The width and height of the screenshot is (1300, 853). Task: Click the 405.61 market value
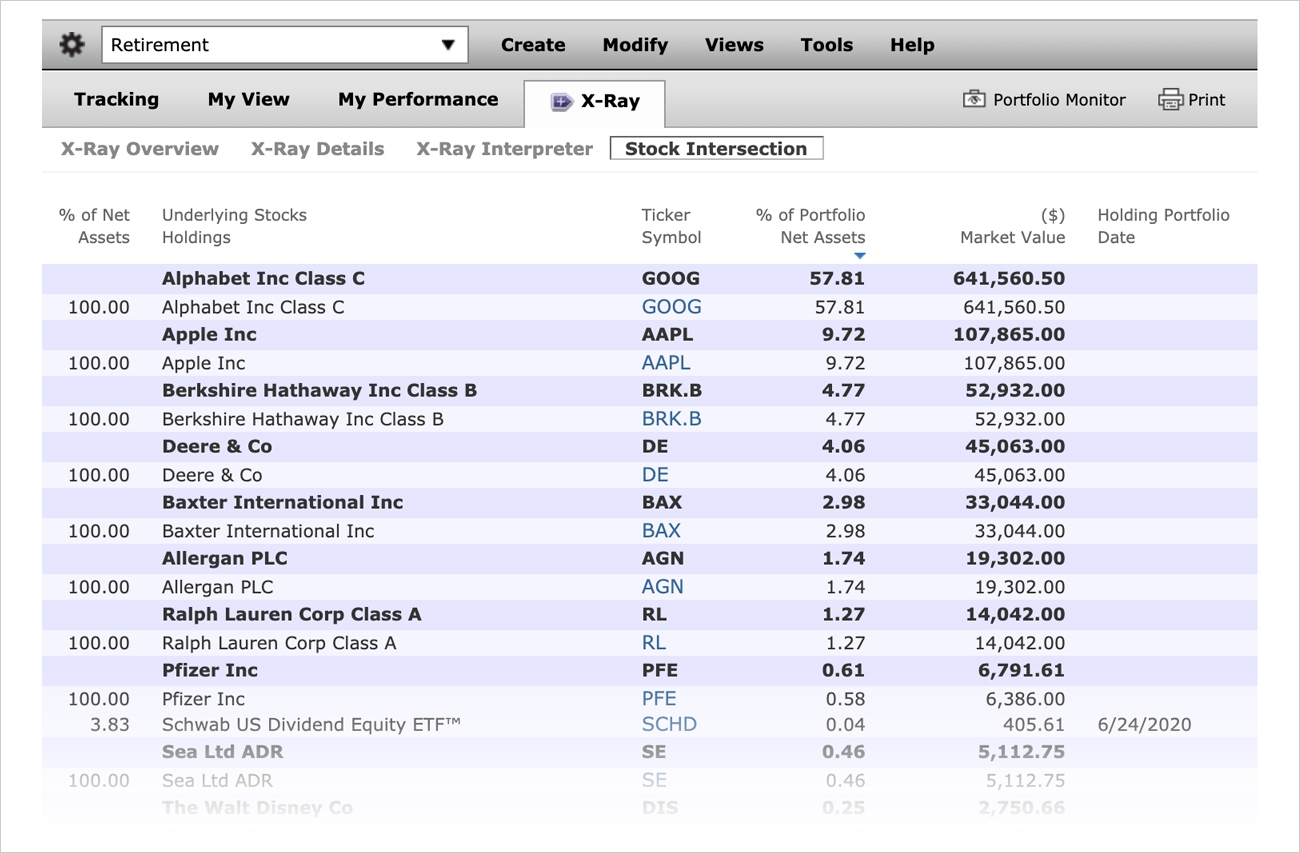pos(1033,725)
